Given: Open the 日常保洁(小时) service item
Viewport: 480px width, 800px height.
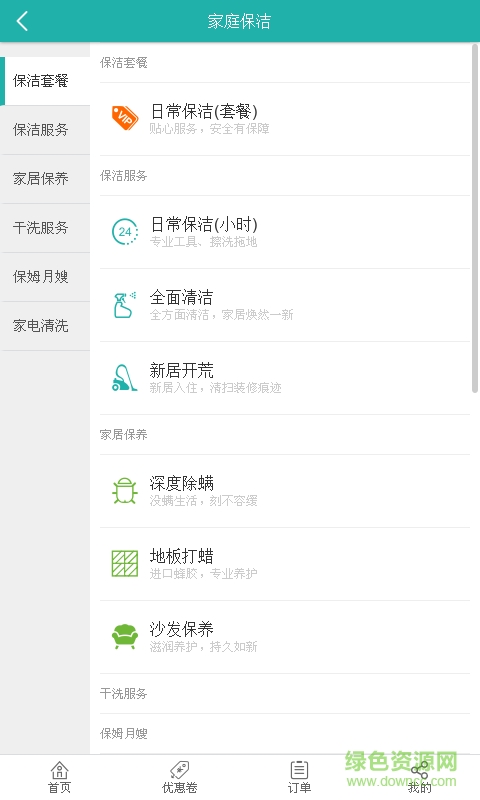Looking at the screenshot, I should [285, 232].
